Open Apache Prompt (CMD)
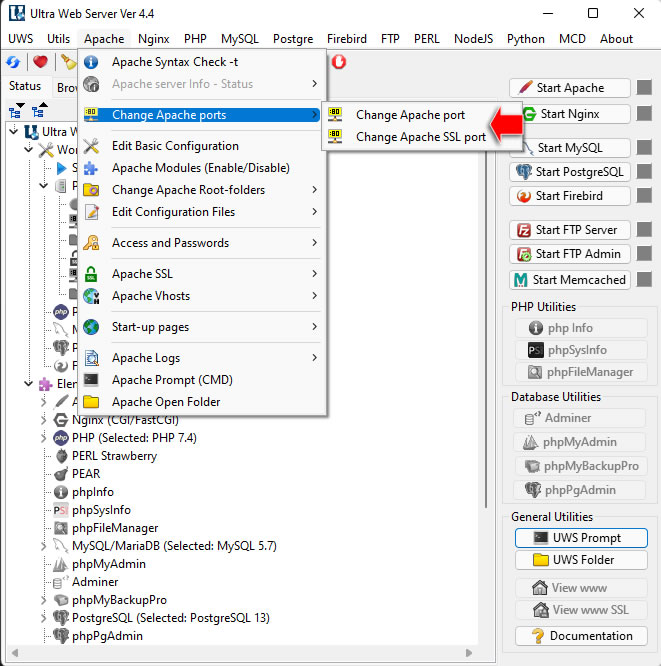The image size is (661, 666). [202, 380]
